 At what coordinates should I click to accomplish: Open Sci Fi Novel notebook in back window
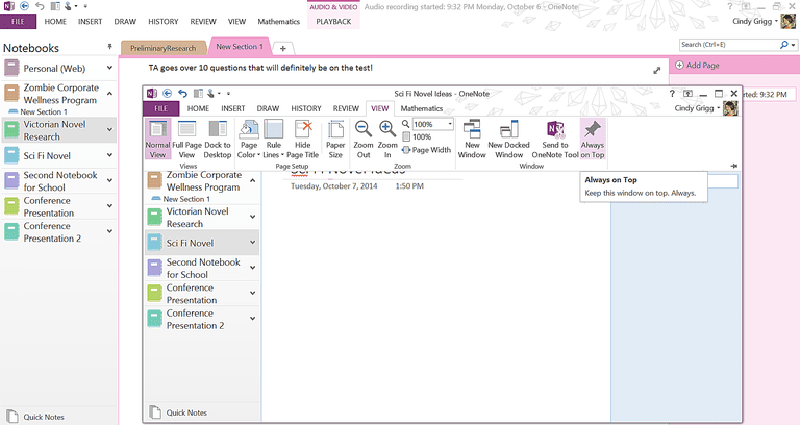tap(47, 156)
